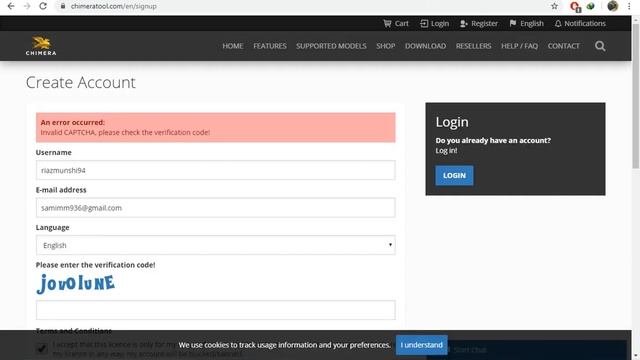Click the Register person icon
Image resolution: width=640 pixels, height=360 pixels.
point(464,24)
